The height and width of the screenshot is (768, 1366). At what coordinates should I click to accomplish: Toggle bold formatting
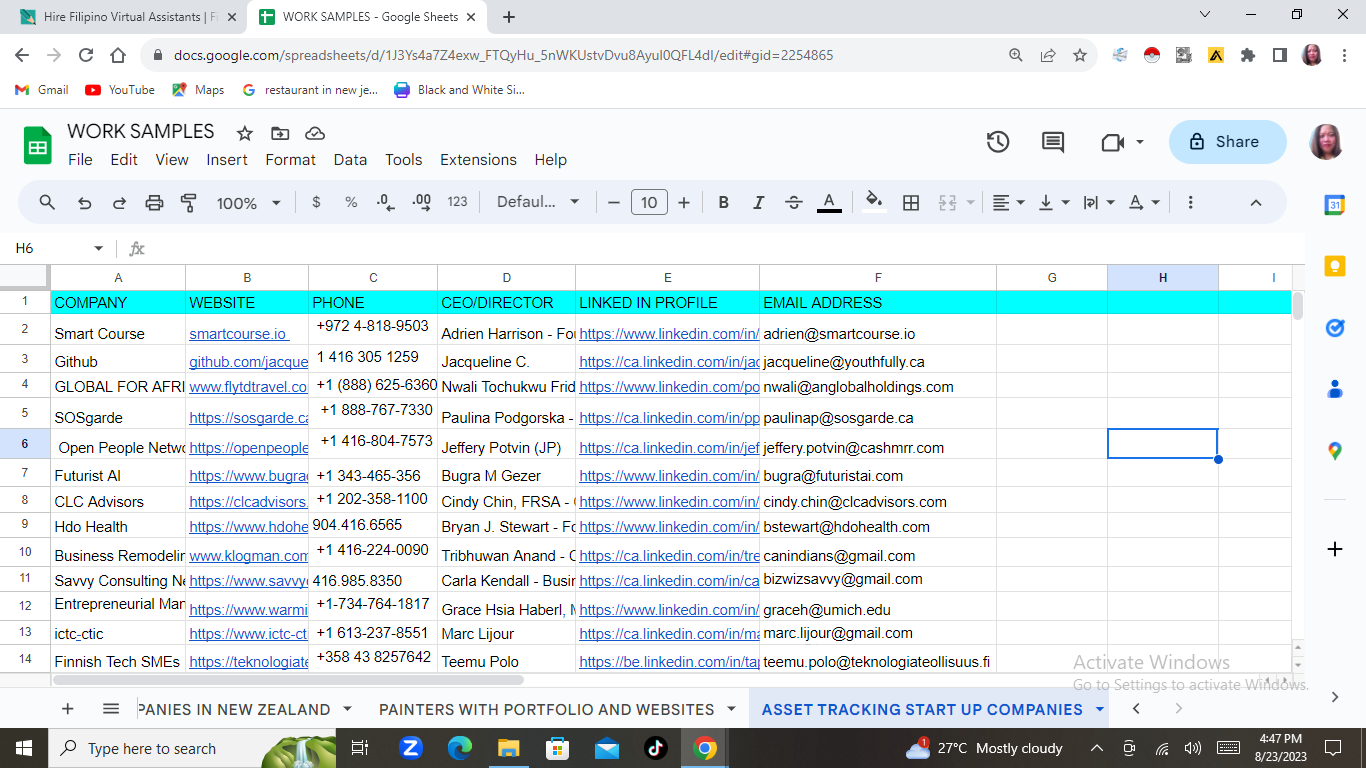click(724, 202)
